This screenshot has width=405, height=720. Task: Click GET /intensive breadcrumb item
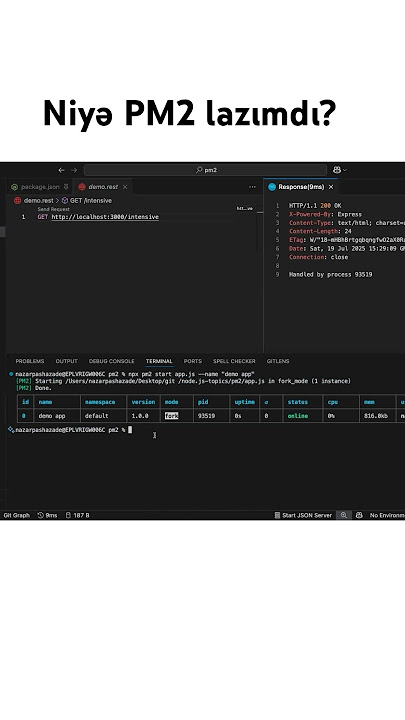pos(91,201)
